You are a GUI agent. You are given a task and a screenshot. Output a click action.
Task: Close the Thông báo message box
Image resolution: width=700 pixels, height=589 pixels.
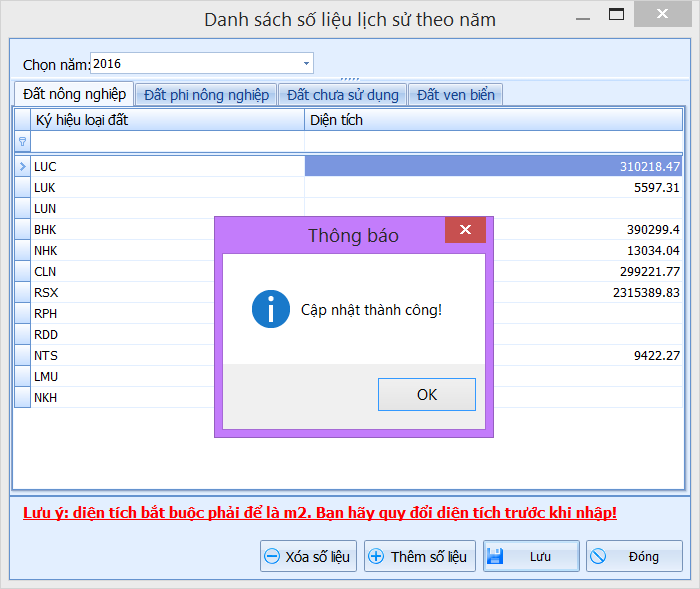point(465,231)
